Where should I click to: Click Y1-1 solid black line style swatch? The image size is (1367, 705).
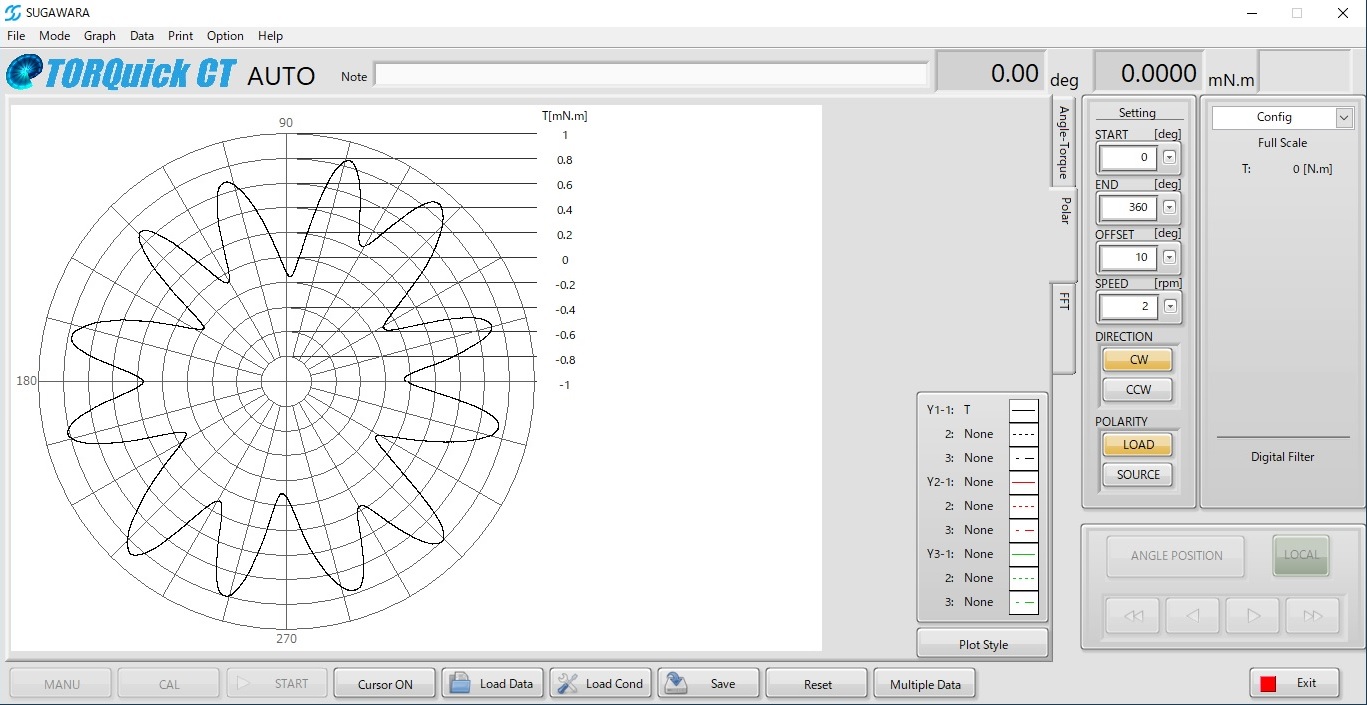1023,410
